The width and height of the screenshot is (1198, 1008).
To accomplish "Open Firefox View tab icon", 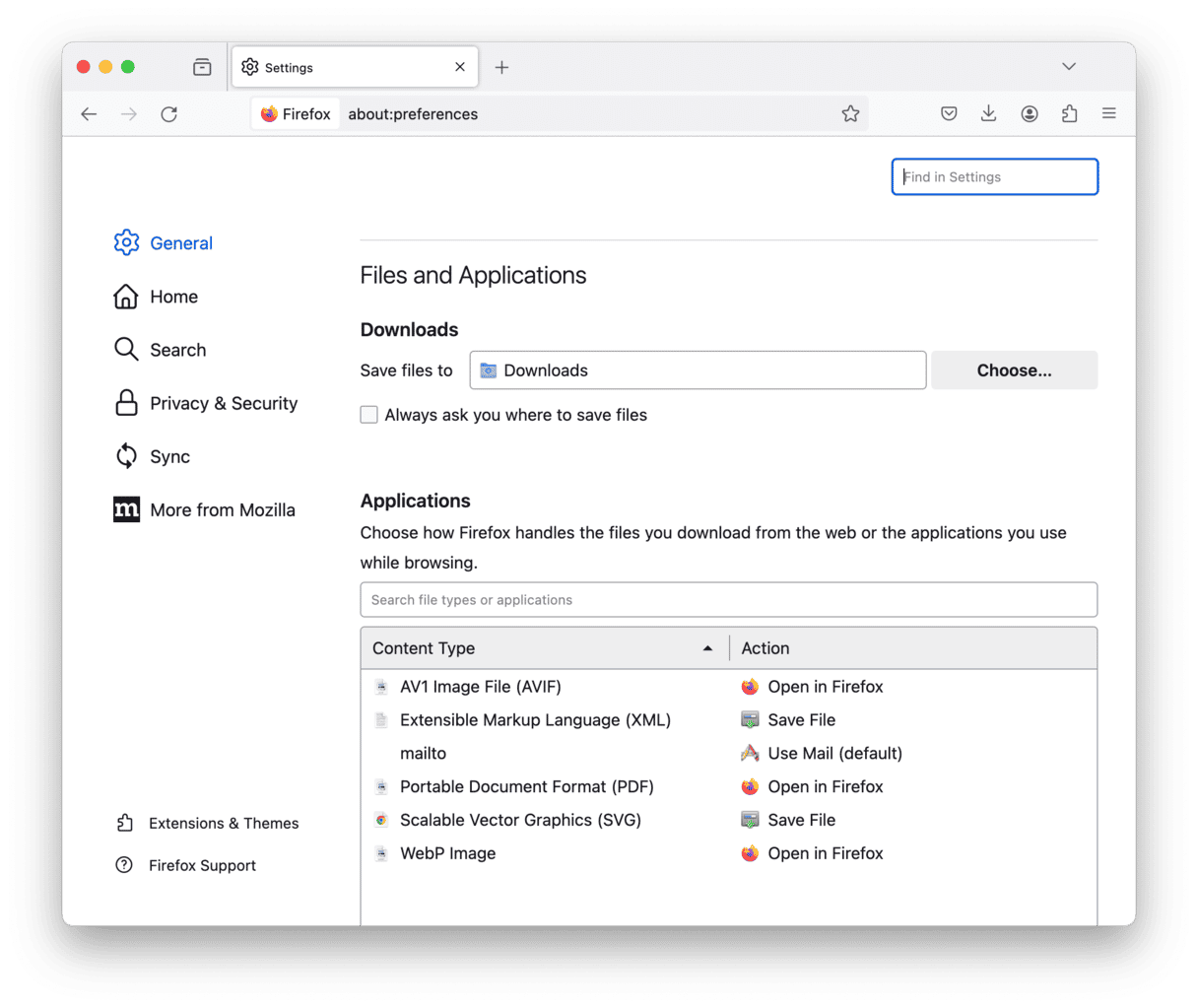I will (x=202, y=67).
